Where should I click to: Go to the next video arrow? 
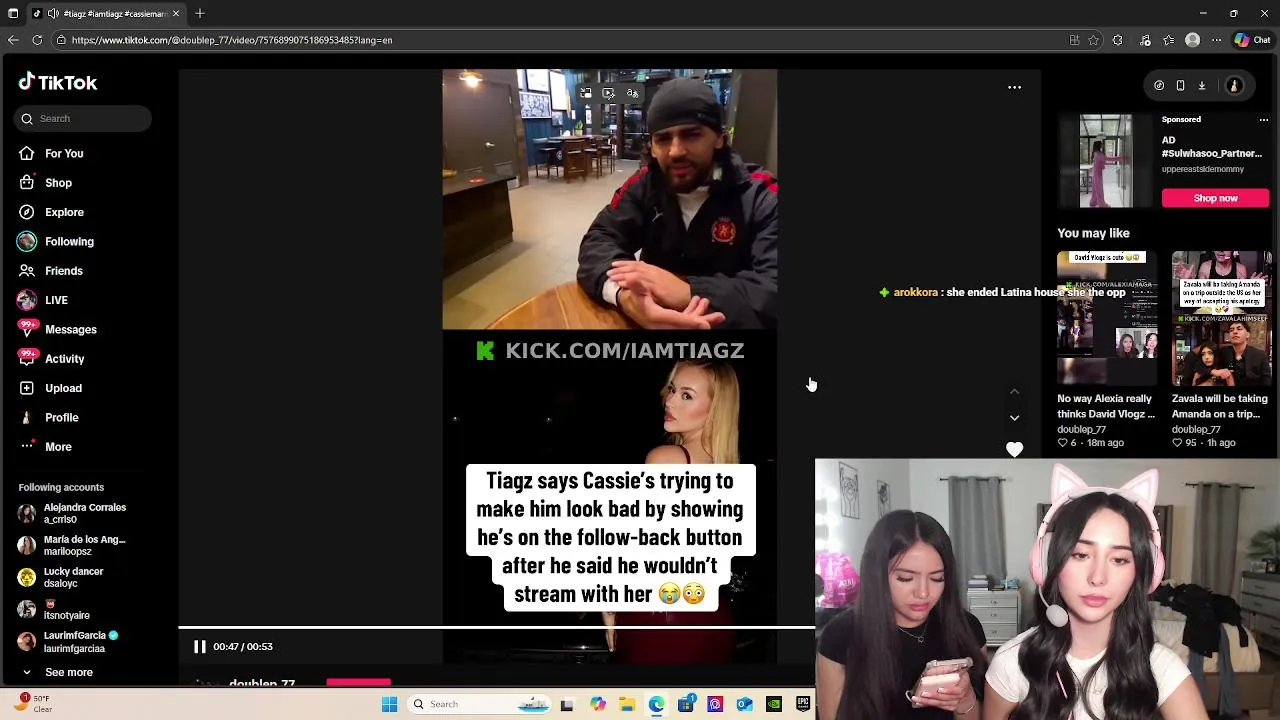coord(1014,418)
